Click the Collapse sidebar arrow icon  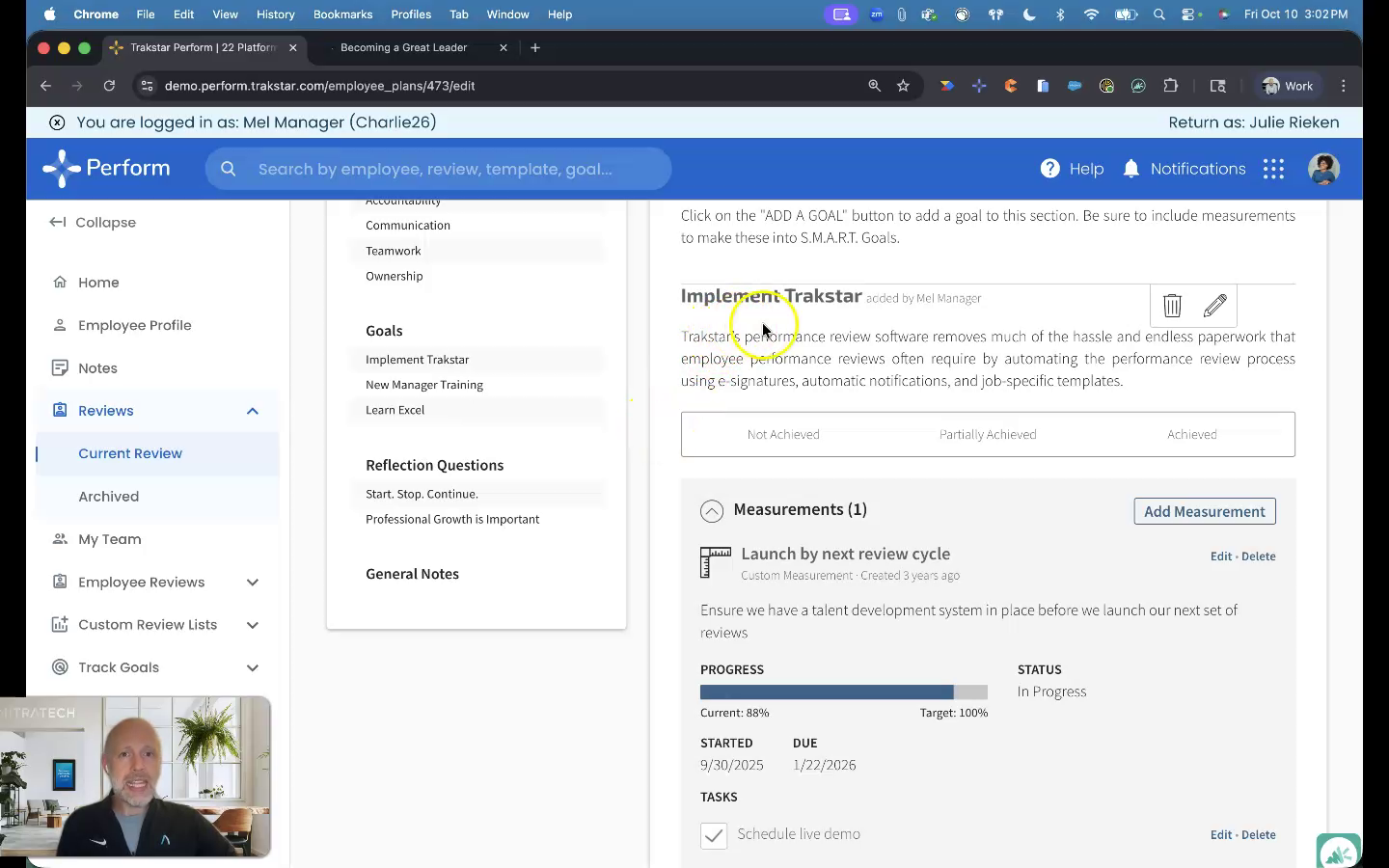[x=58, y=223]
